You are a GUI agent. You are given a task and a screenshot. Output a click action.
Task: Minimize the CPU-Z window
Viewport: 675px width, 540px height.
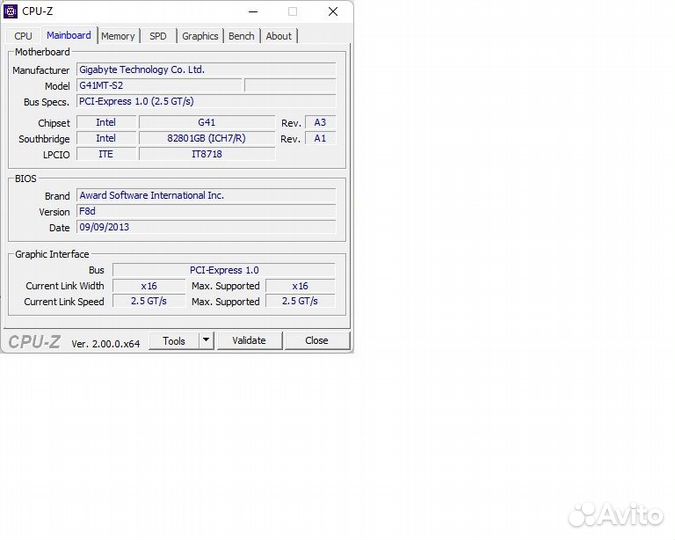click(253, 12)
